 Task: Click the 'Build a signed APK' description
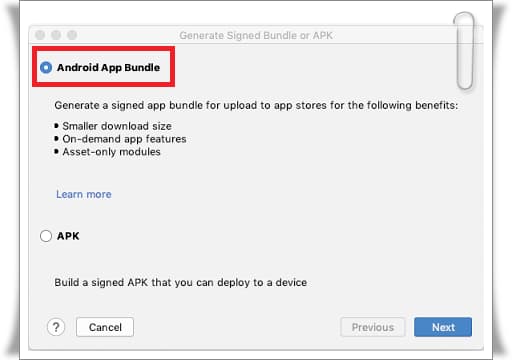point(181,282)
